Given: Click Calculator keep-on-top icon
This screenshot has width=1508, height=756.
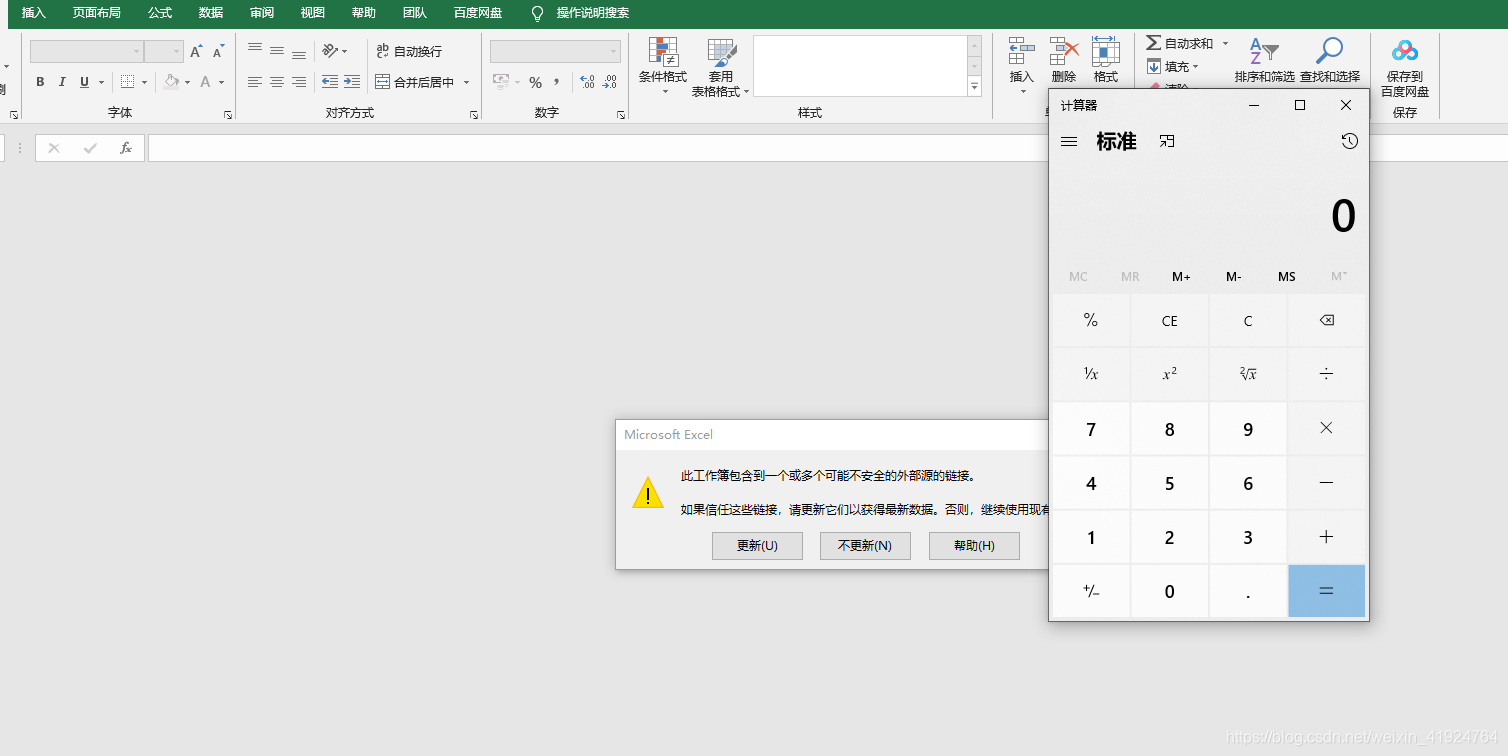Looking at the screenshot, I should tap(1167, 142).
